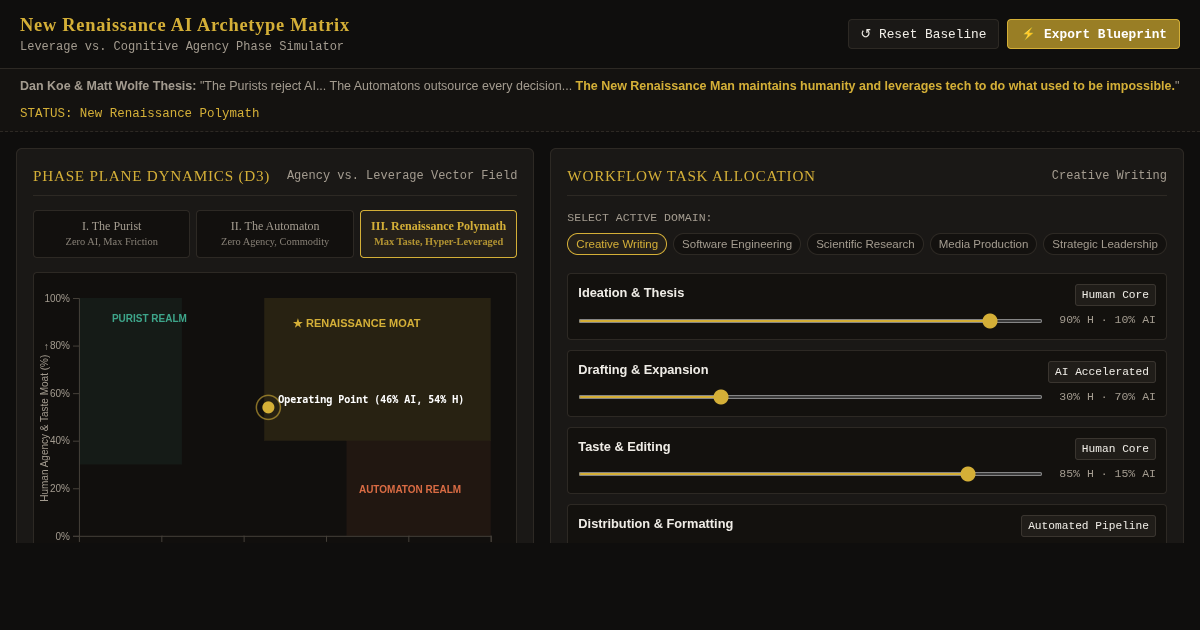
Task: Click the Drafting & Expansion slider handle
Action: tap(721, 397)
